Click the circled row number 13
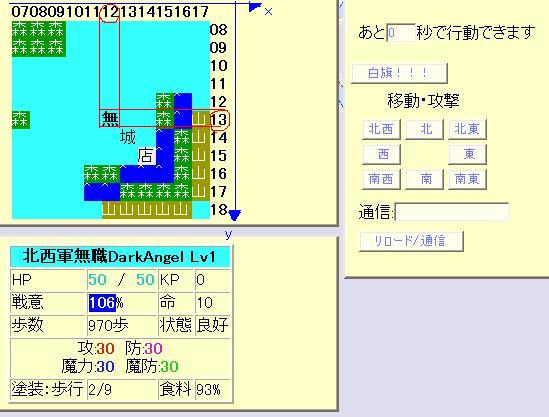This screenshot has height=417, width=549. [219, 119]
